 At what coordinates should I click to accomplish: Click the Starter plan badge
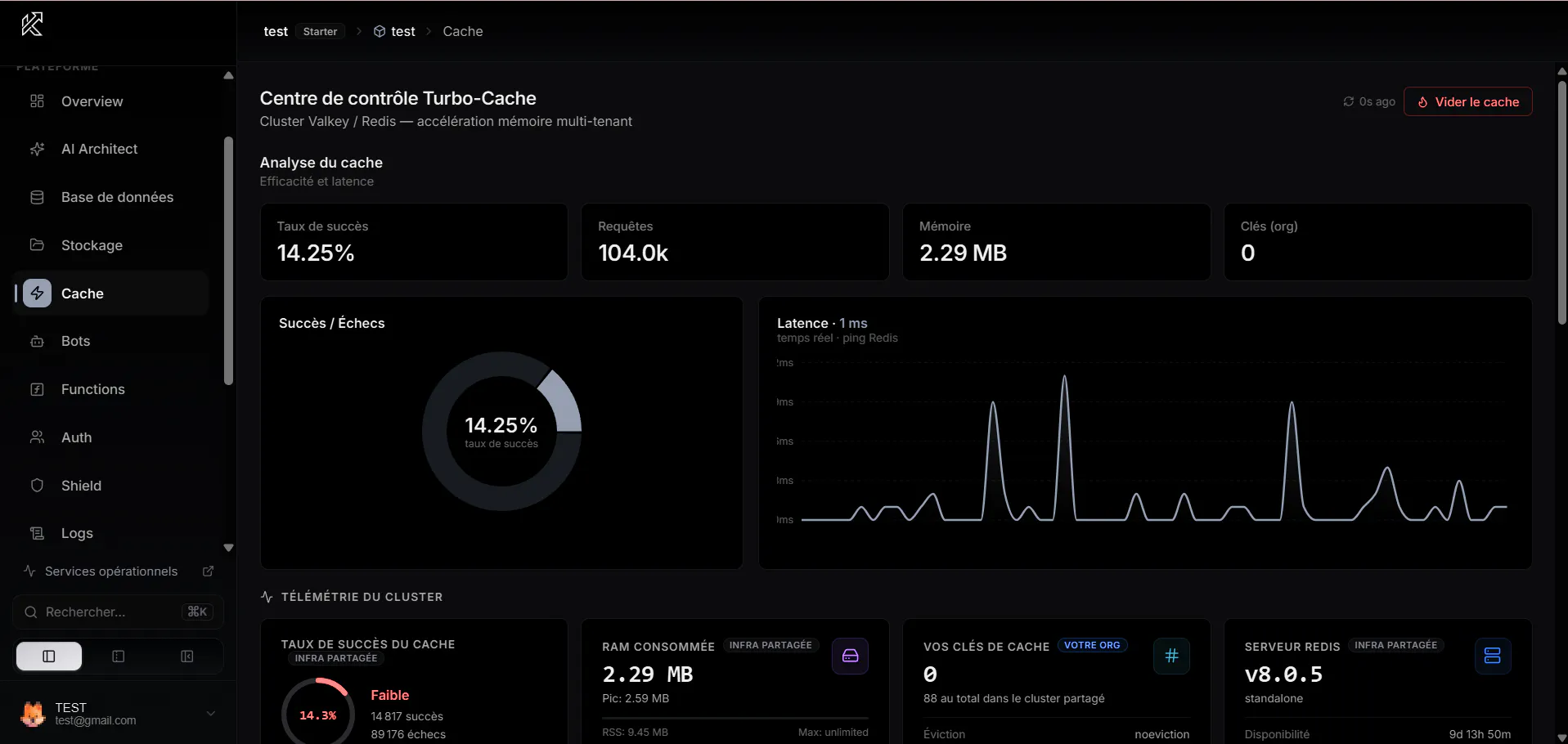tap(320, 31)
